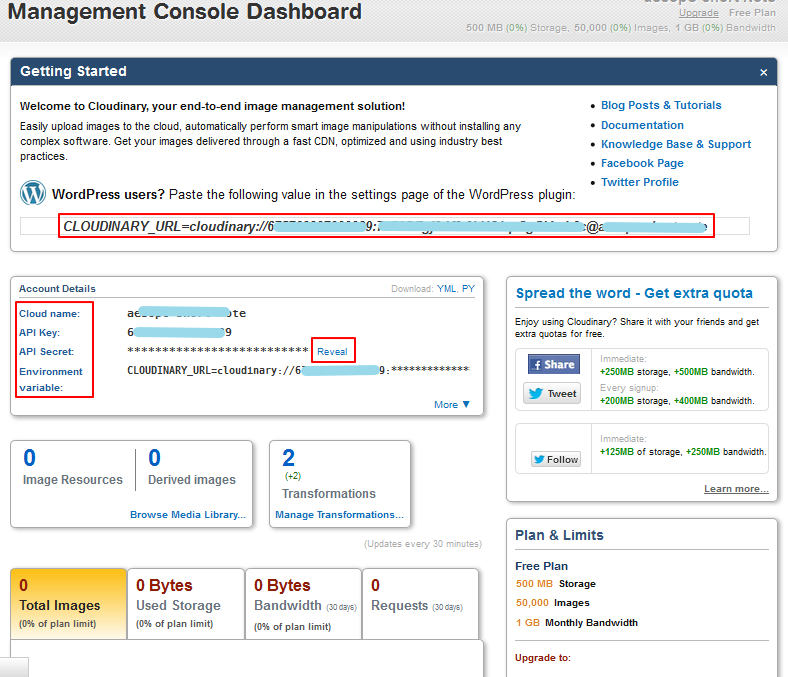Reveal the API Secret
Screen dimensions: 788x677
[x=332, y=352]
